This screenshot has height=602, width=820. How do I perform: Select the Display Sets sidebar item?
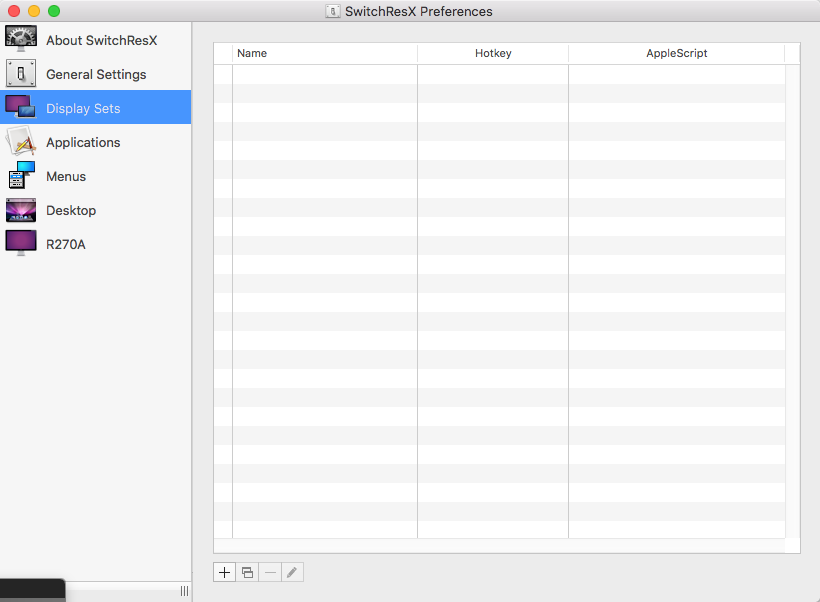[96, 108]
